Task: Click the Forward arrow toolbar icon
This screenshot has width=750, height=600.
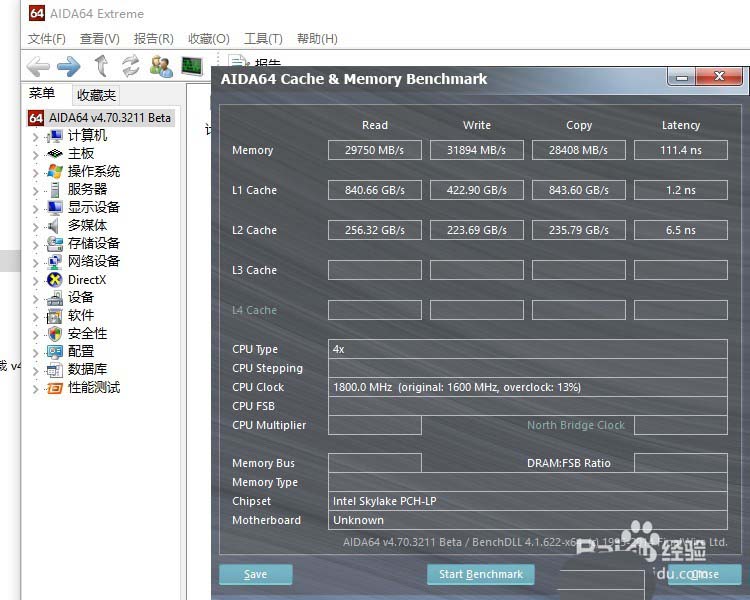Action: click(x=69, y=66)
